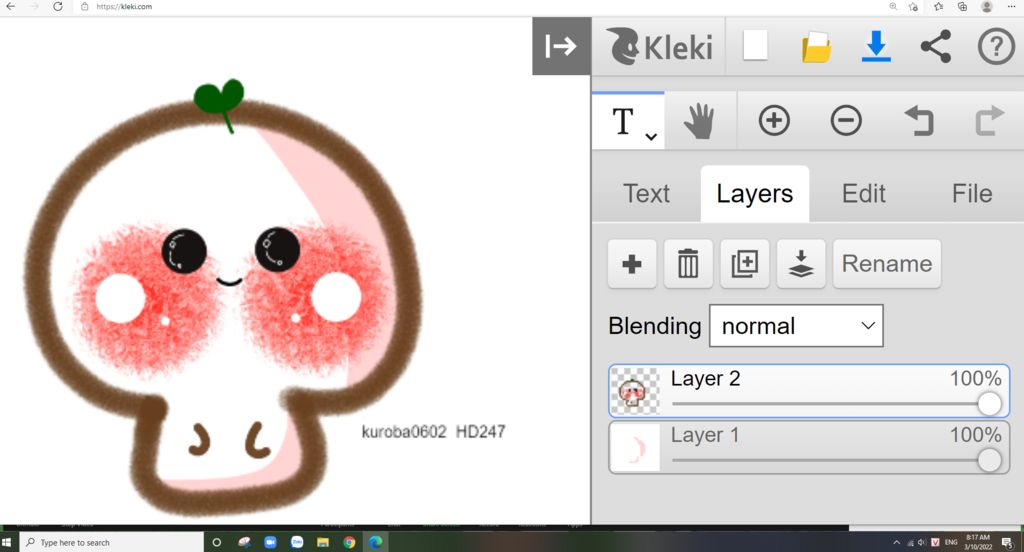Select the Hand pan tool
This screenshot has height=552, width=1024.
(x=699, y=122)
